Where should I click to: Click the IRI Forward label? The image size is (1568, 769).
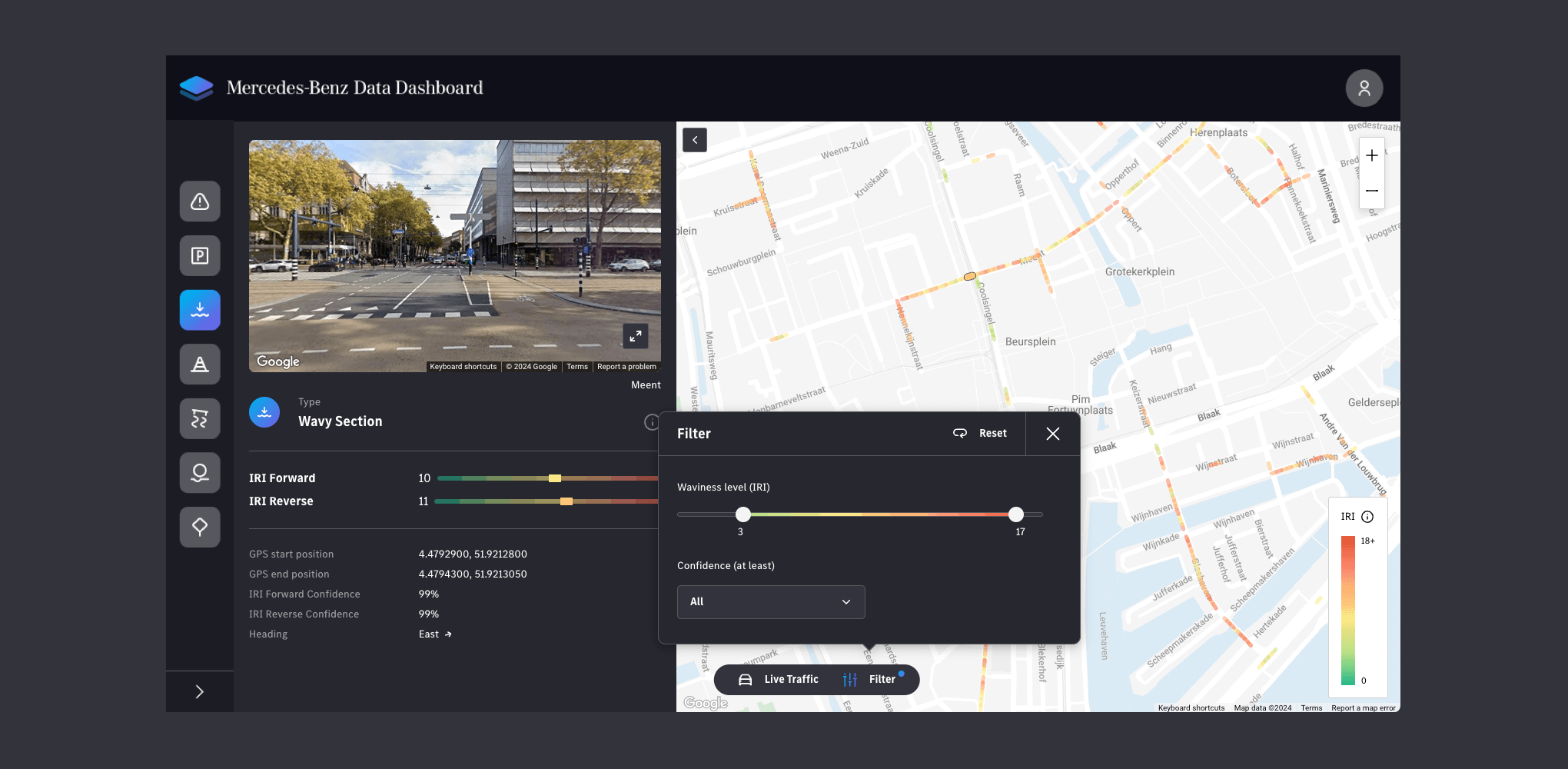pos(282,478)
